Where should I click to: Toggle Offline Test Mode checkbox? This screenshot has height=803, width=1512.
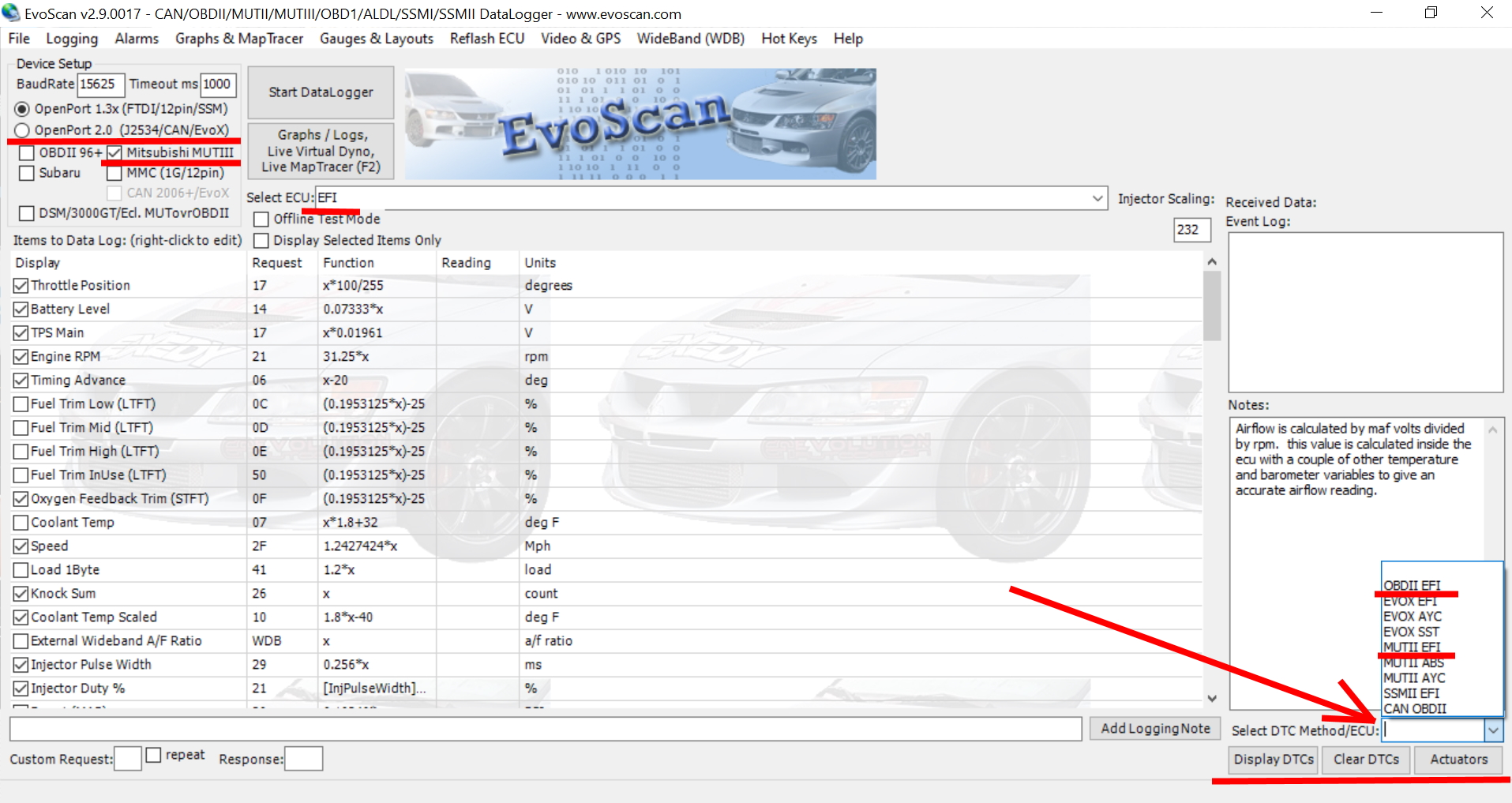coord(261,220)
